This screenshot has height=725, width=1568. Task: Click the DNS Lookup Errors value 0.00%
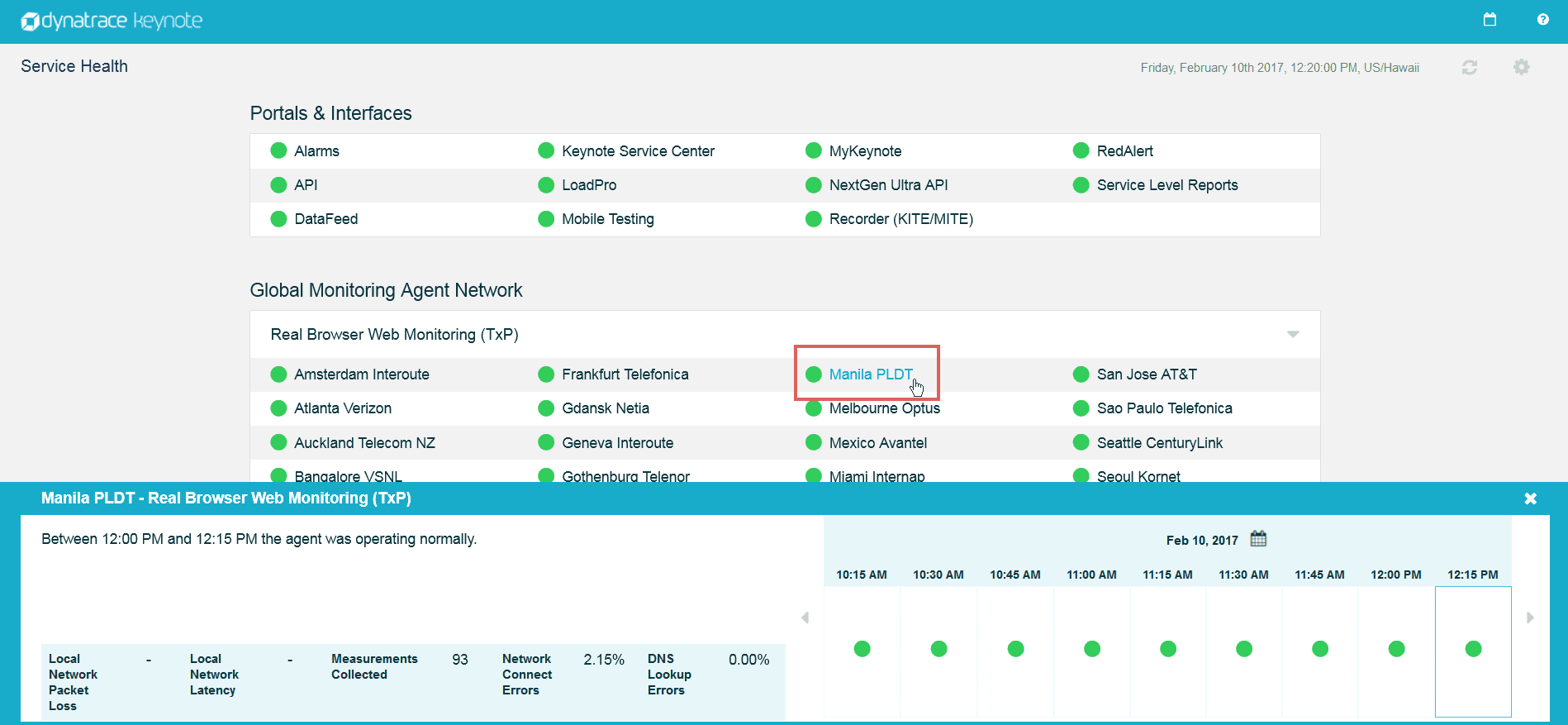[748, 660]
